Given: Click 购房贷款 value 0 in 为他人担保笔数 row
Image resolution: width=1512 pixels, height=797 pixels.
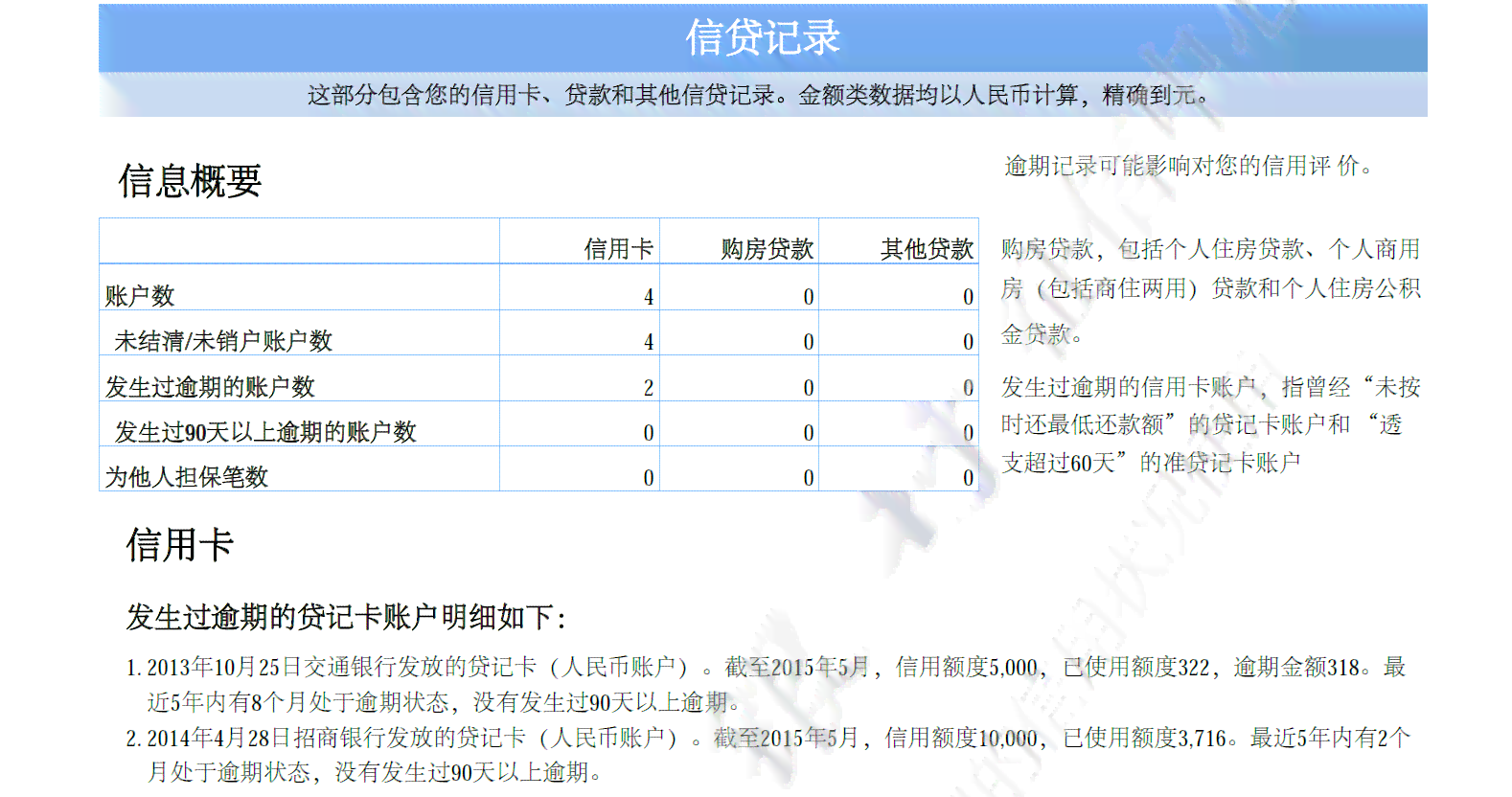Looking at the screenshot, I should click(809, 478).
